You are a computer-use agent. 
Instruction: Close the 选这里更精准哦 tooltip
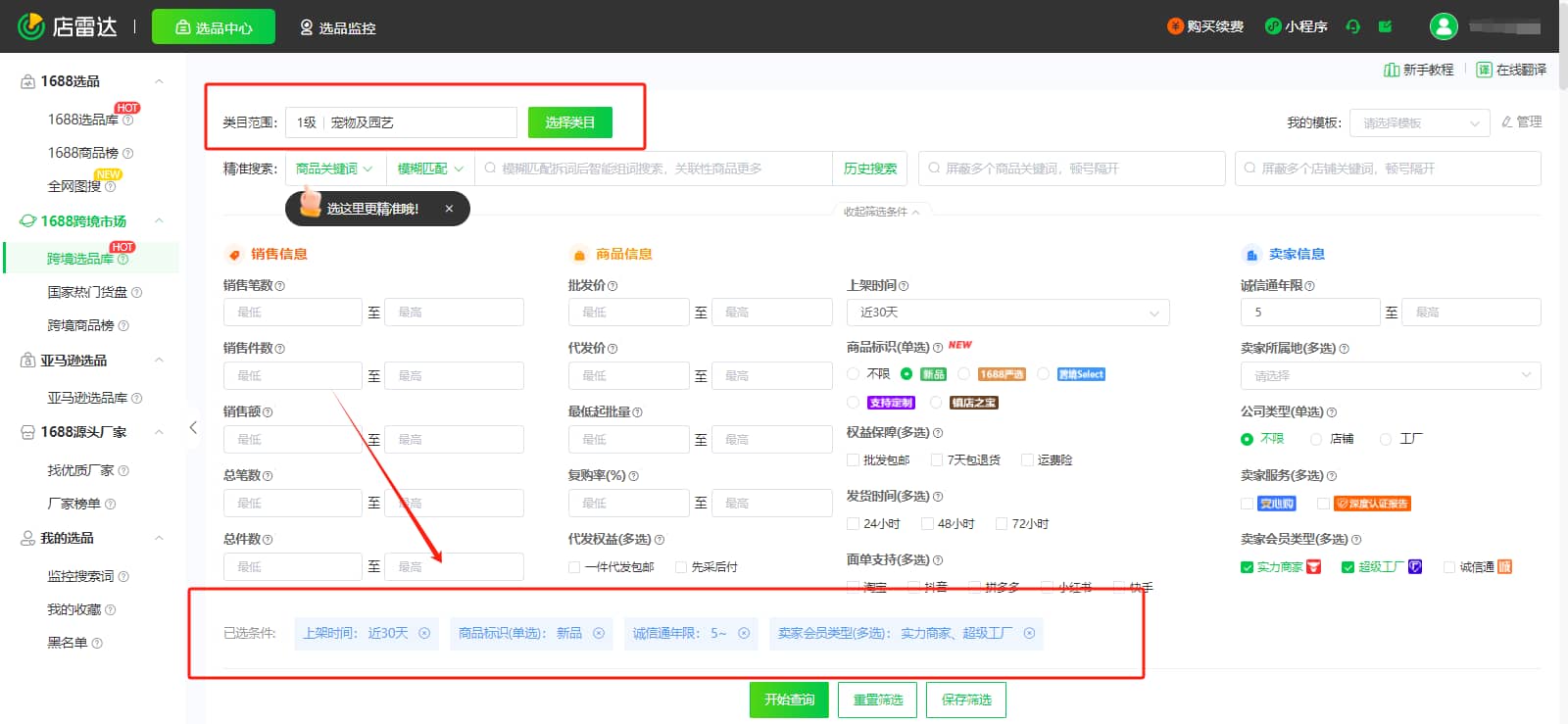coord(449,209)
